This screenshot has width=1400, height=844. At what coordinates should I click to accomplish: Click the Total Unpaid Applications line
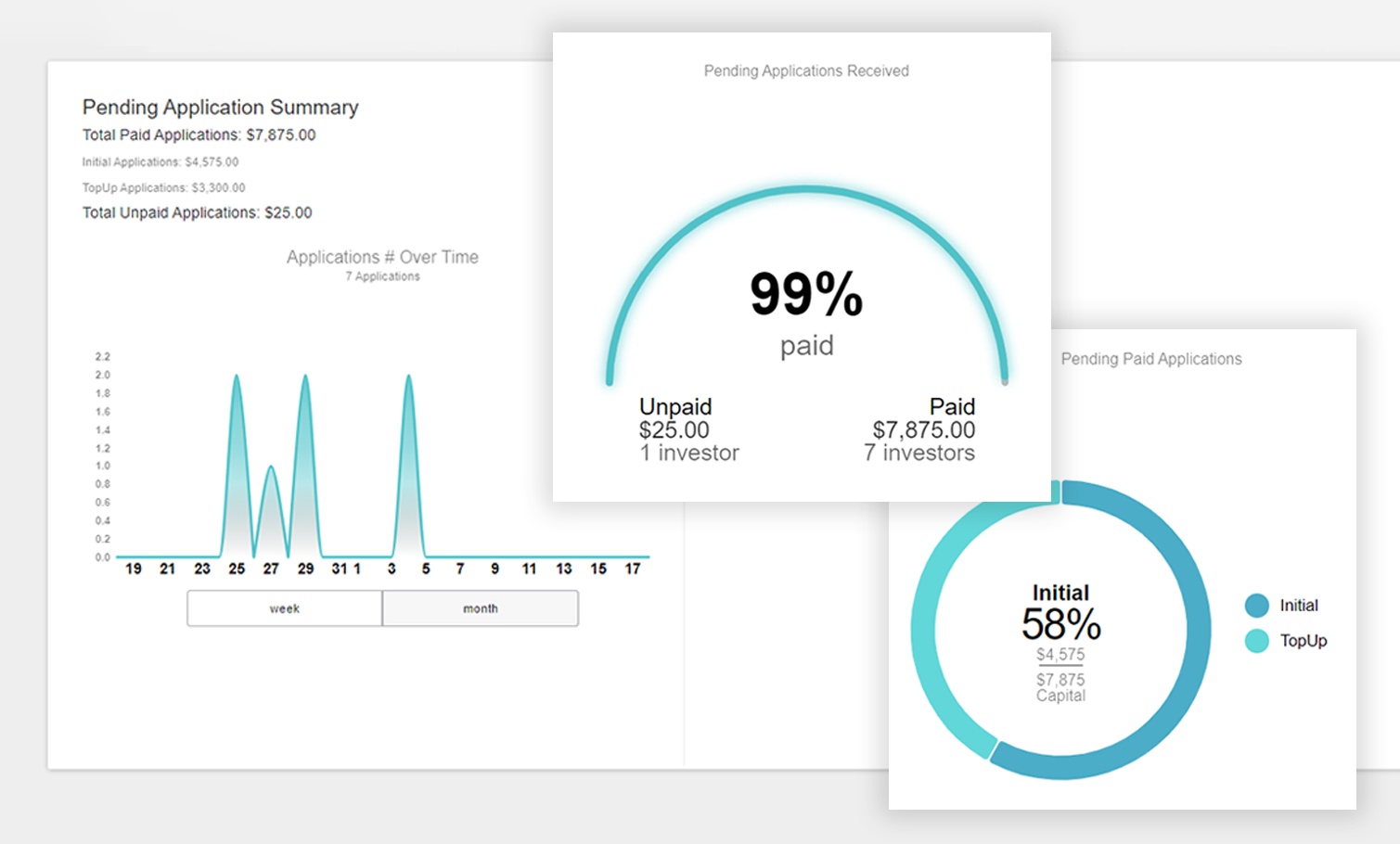click(197, 213)
